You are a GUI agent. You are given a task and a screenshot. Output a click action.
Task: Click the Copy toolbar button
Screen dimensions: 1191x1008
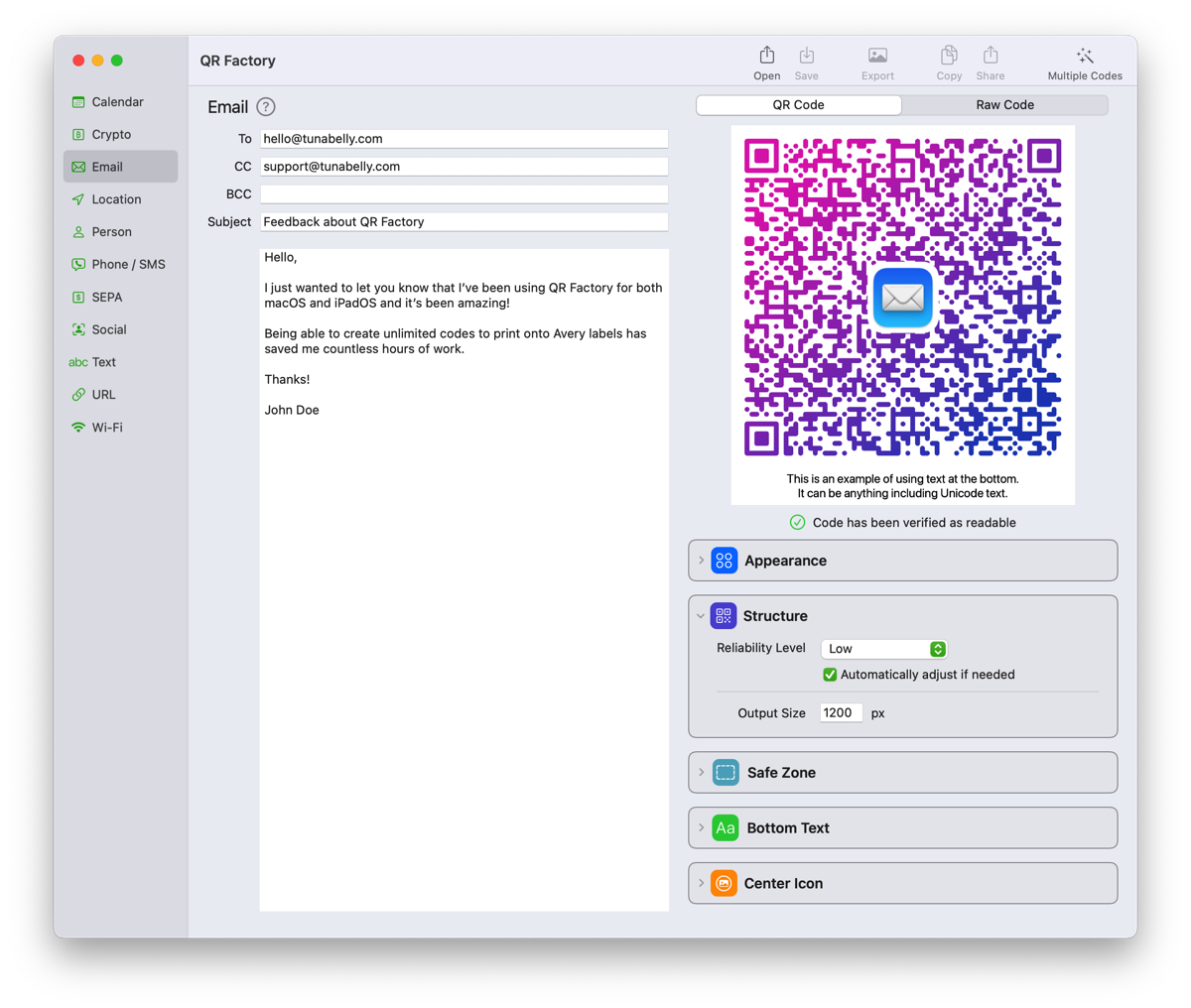pos(948,62)
